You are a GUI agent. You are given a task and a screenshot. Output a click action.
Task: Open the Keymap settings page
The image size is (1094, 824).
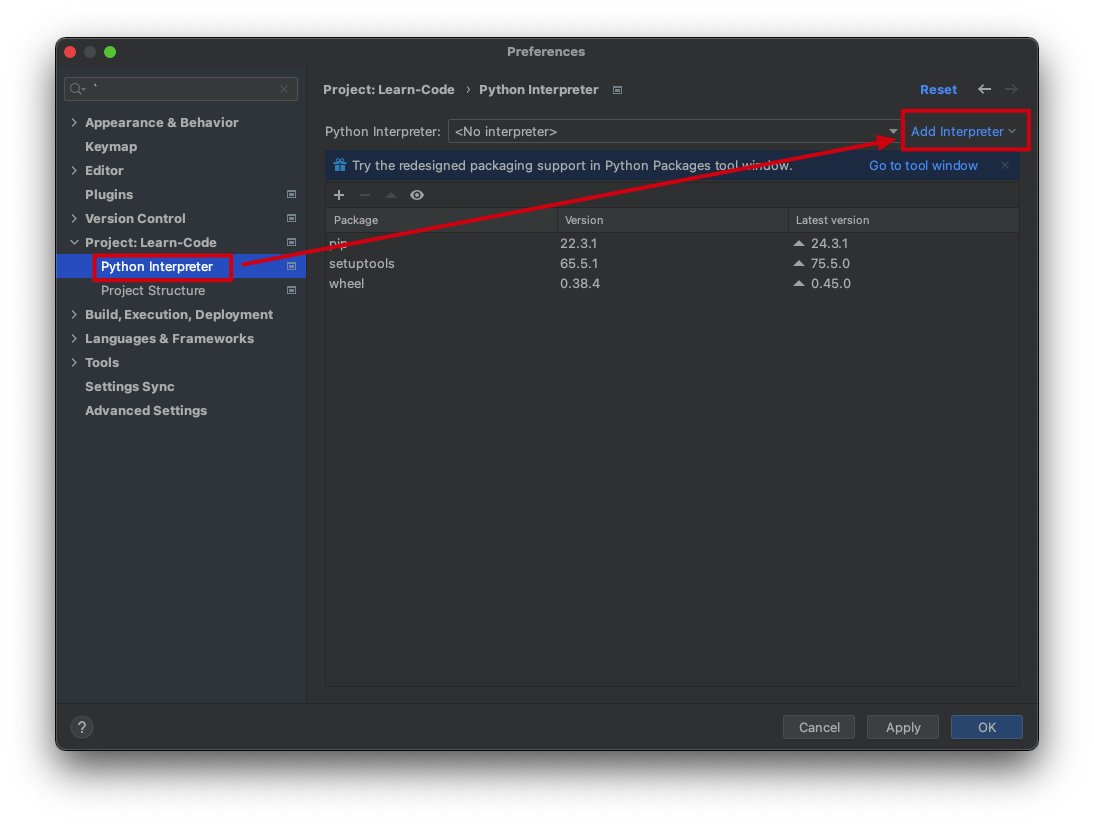click(x=111, y=146)
